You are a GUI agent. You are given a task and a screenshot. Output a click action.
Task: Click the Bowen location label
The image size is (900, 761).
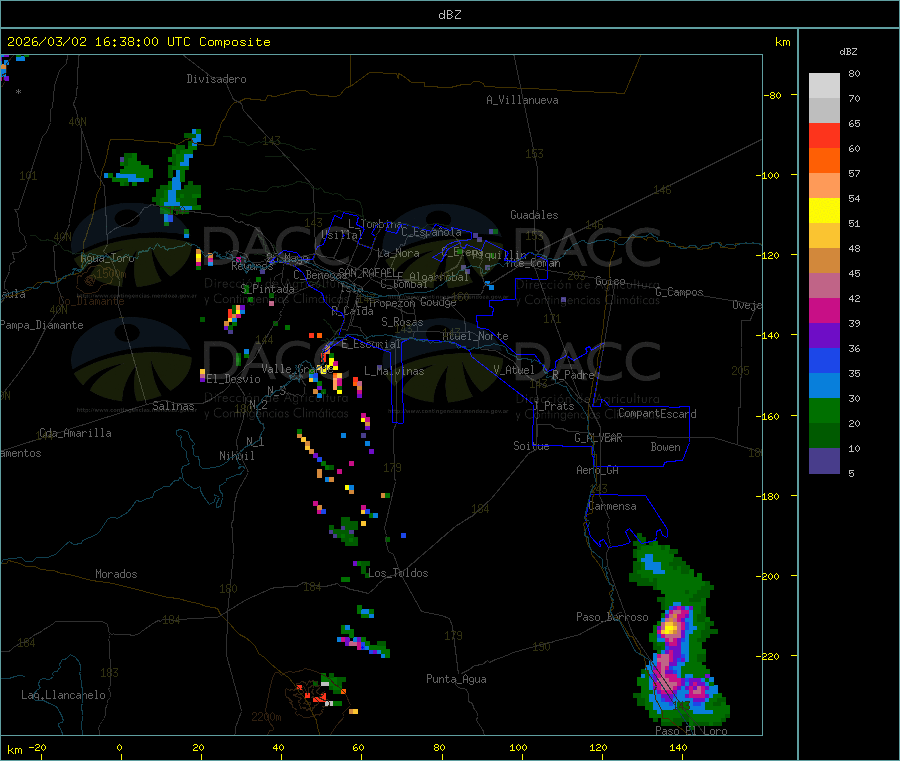[665, 447]
